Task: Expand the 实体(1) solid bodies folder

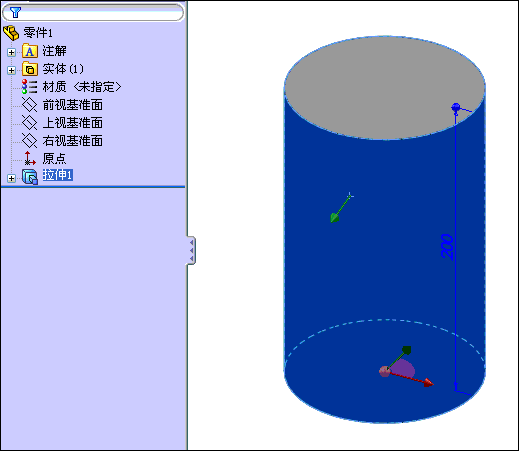Action: tap(11, 70)
